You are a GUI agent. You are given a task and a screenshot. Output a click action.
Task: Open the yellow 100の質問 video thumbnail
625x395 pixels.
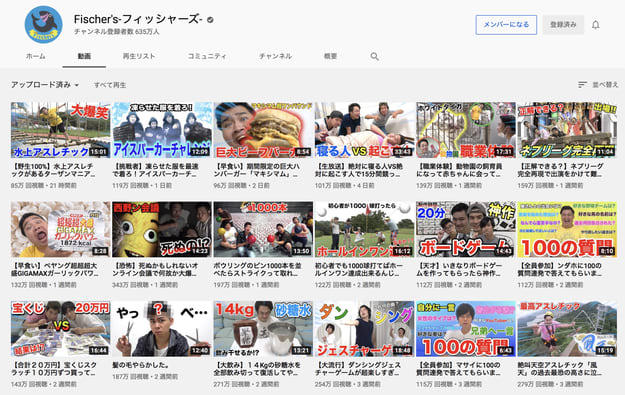click(x=567, y=229)
